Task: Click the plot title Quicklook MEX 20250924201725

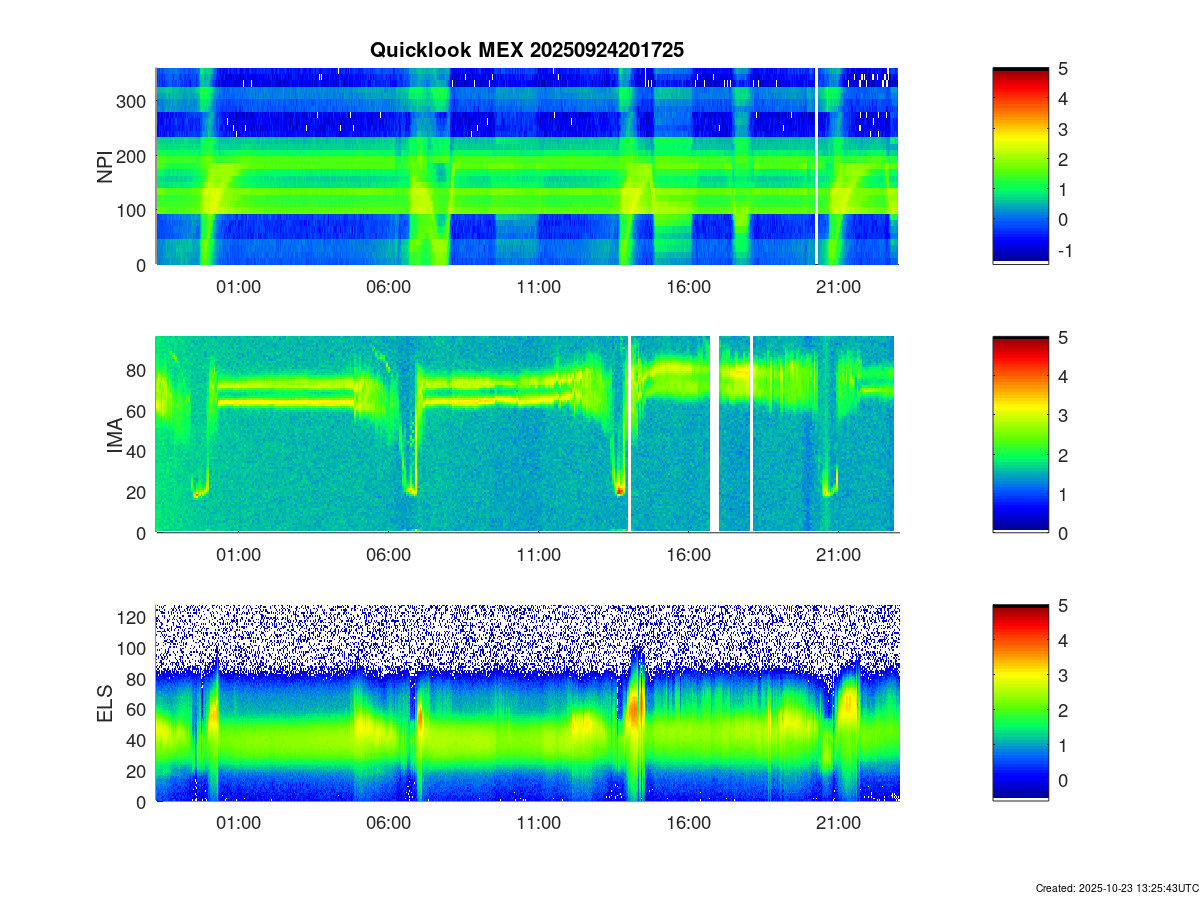Action: click(527, 50)
